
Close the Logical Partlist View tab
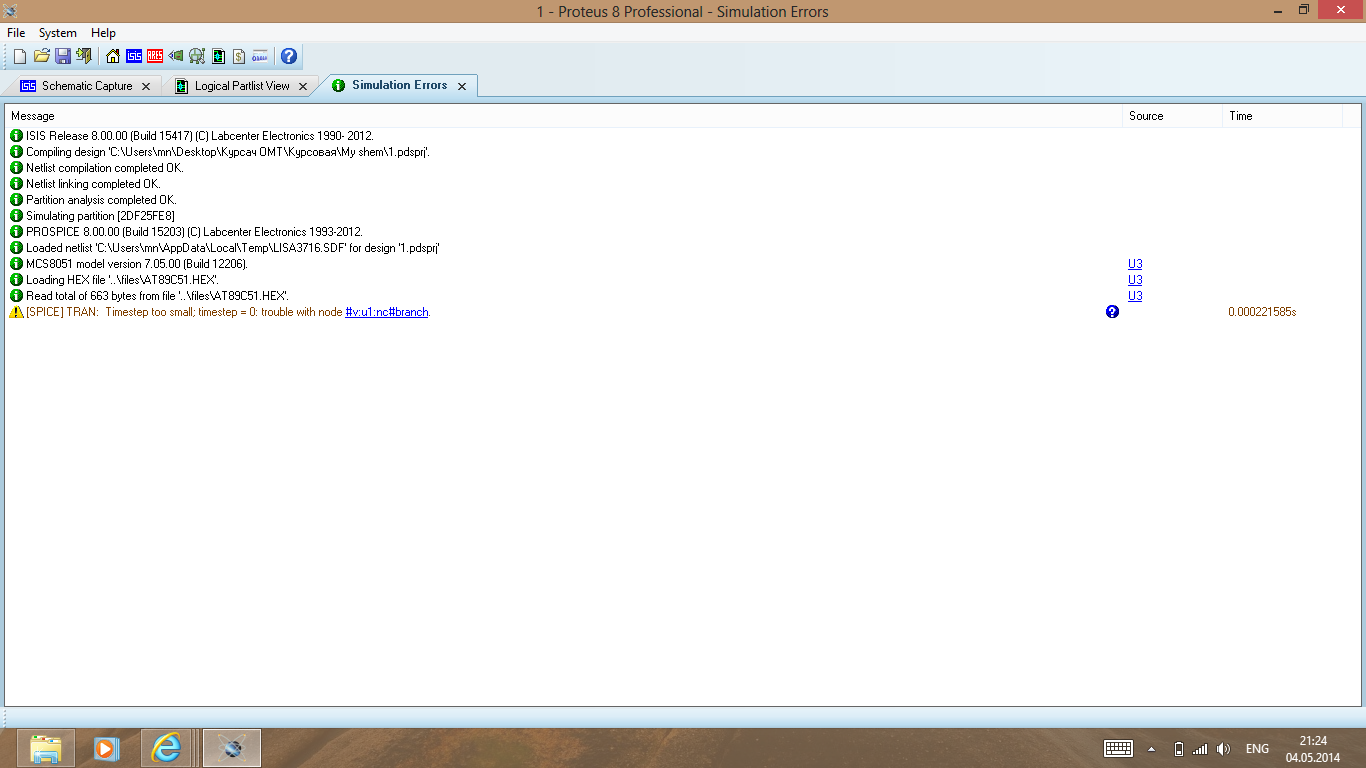click(x=303, y=87)
